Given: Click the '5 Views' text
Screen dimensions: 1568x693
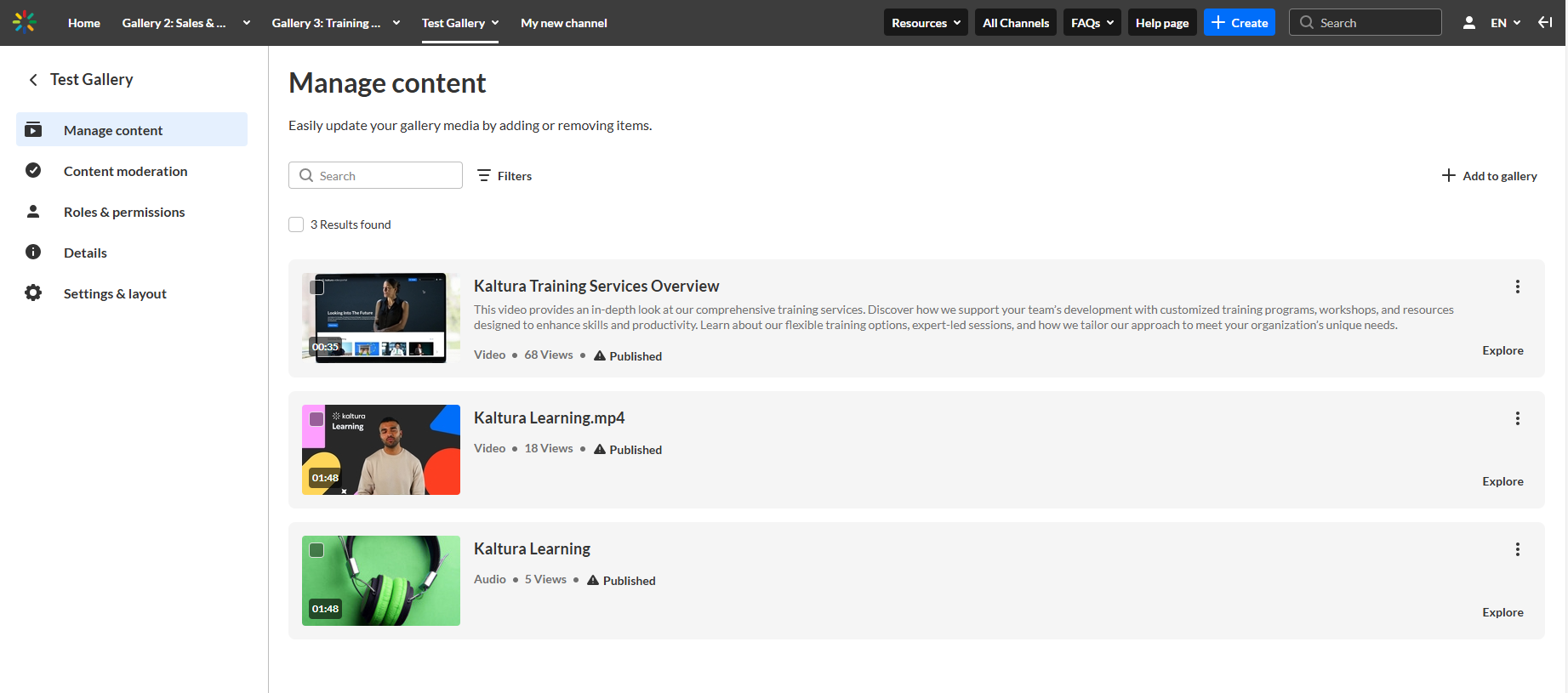Looking at the screenshot, I should pyautogui.click(x=545, y=579).
